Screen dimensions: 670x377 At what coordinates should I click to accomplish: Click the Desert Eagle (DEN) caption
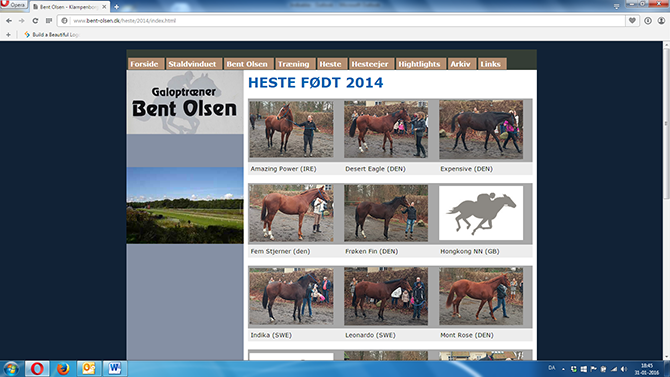coord(375,169)
